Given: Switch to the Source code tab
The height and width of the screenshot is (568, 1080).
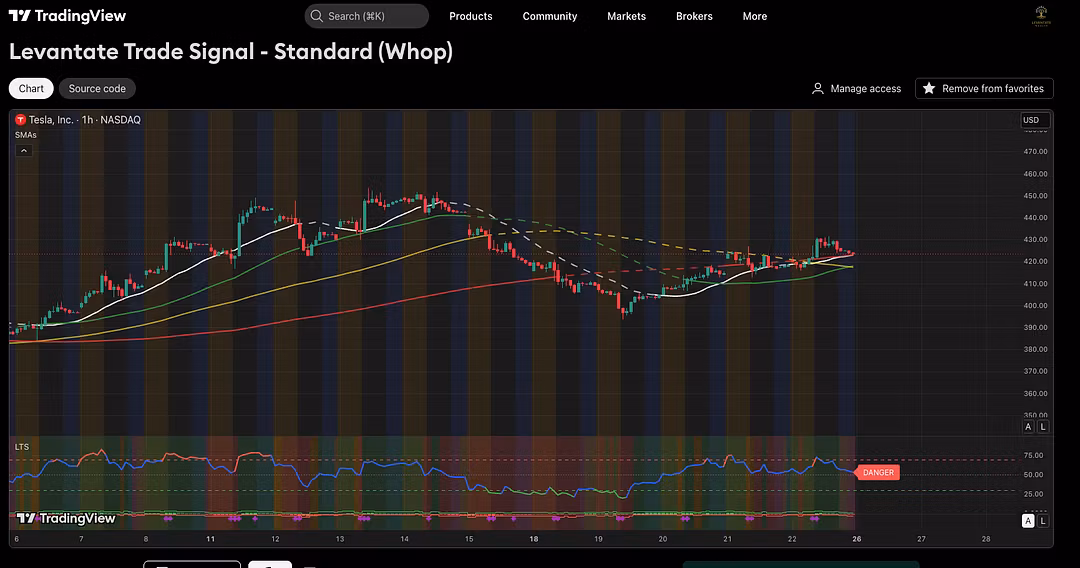Looking at the screenshot, I should point(97,88).
